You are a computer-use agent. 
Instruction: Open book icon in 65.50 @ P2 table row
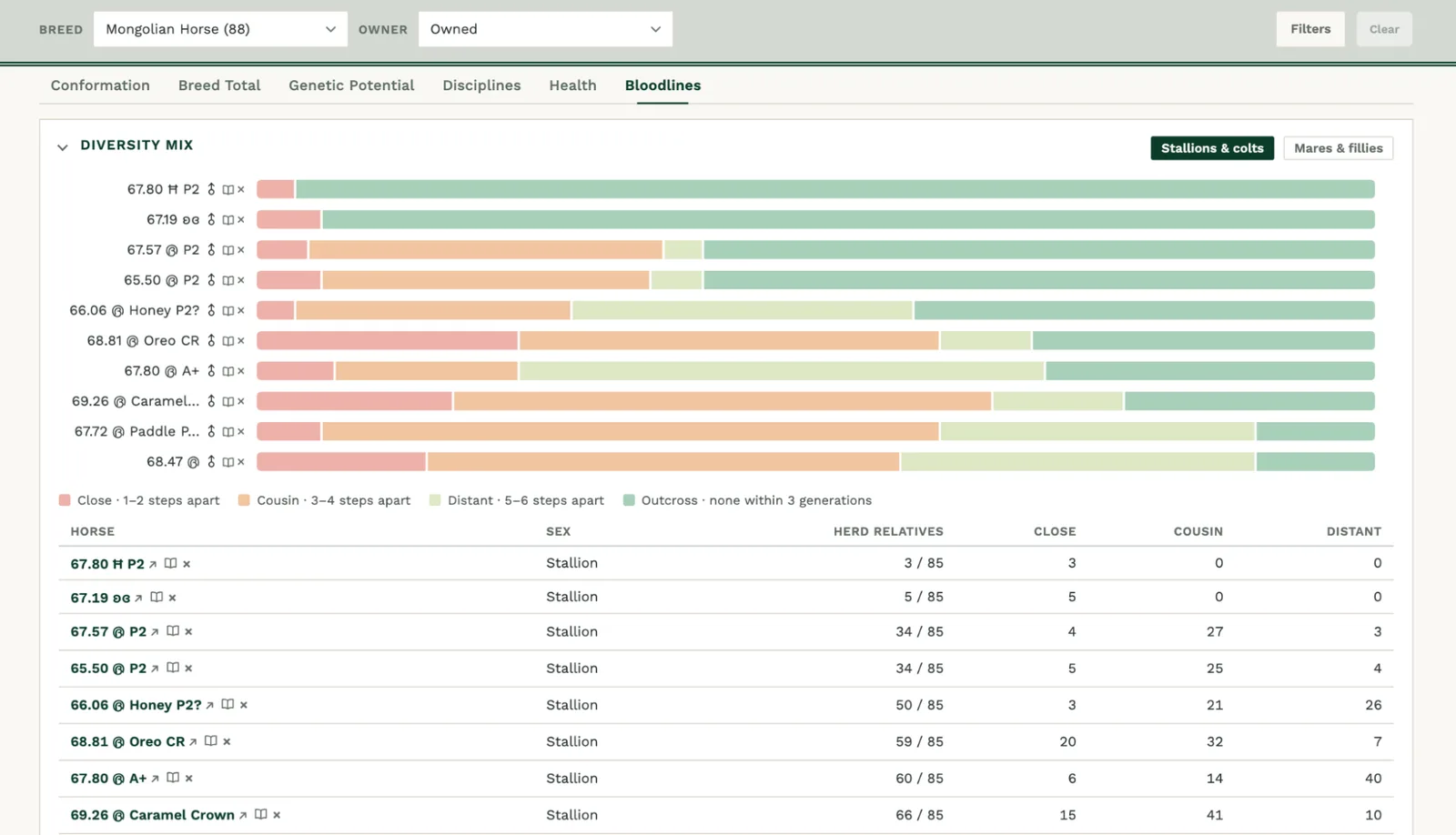pos(173,668)
